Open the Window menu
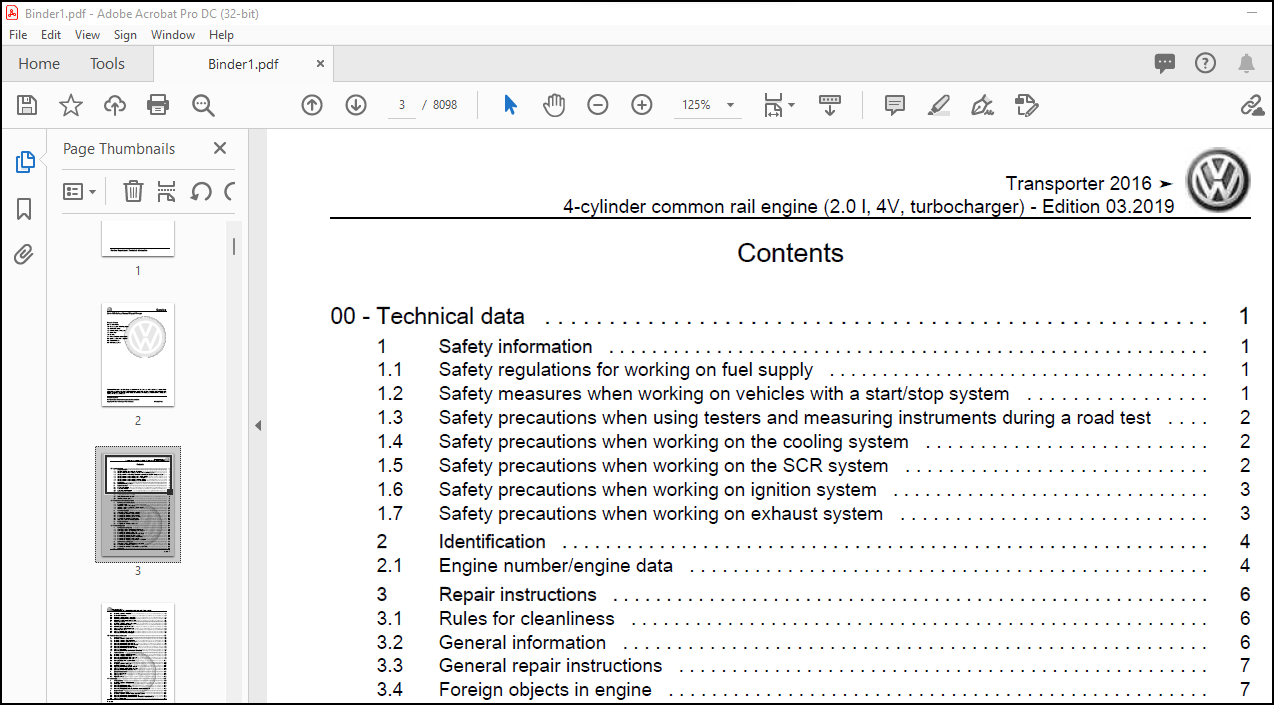This screenshot has width=1274, height=705. [x=173, y=34]
